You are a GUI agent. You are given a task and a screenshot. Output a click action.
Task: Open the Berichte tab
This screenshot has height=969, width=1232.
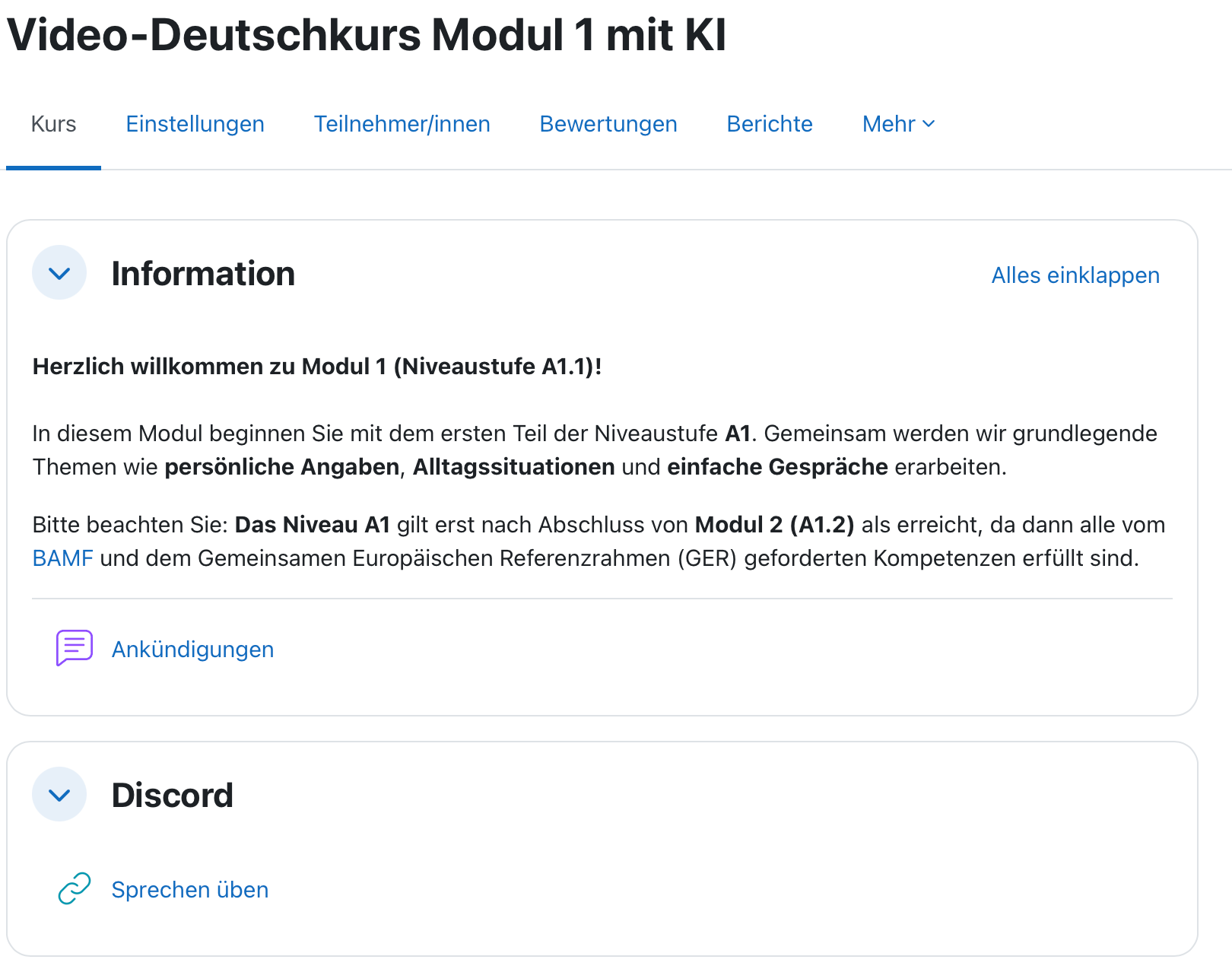[x=769, y=124]
